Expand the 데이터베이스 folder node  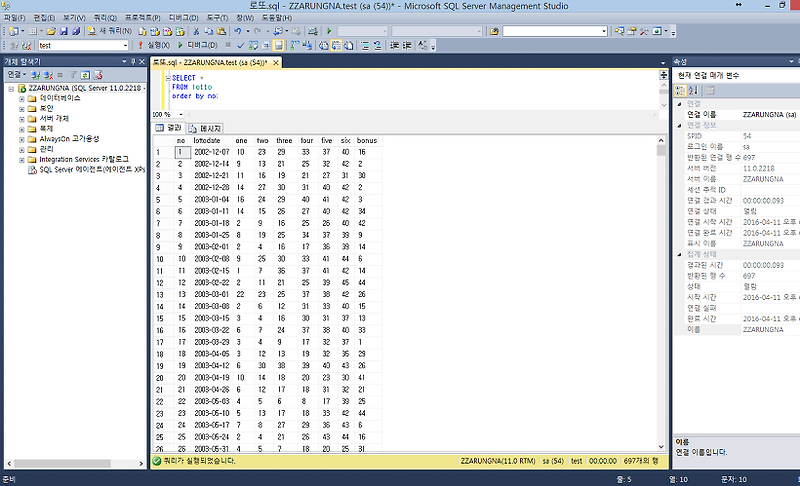coord(21,98)
